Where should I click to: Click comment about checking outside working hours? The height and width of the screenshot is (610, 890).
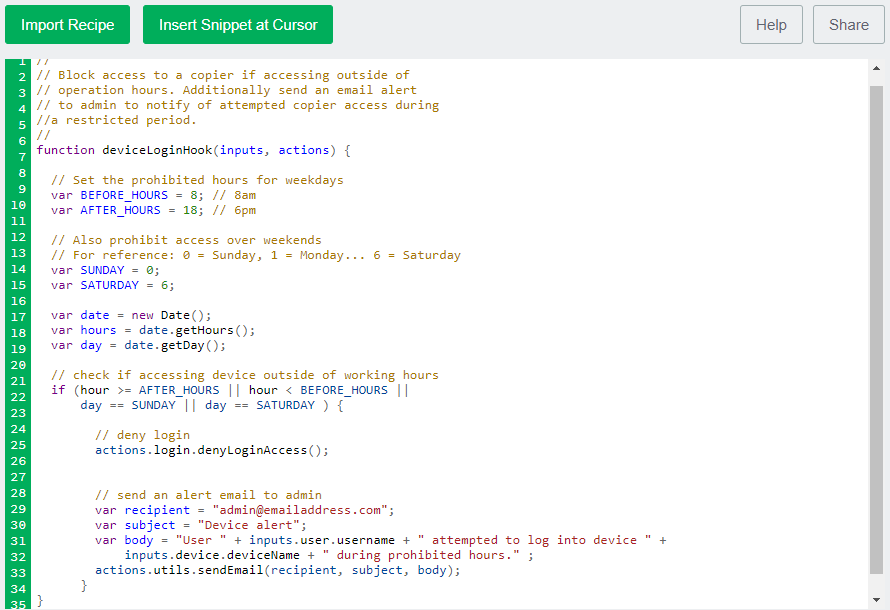[245, 375]
